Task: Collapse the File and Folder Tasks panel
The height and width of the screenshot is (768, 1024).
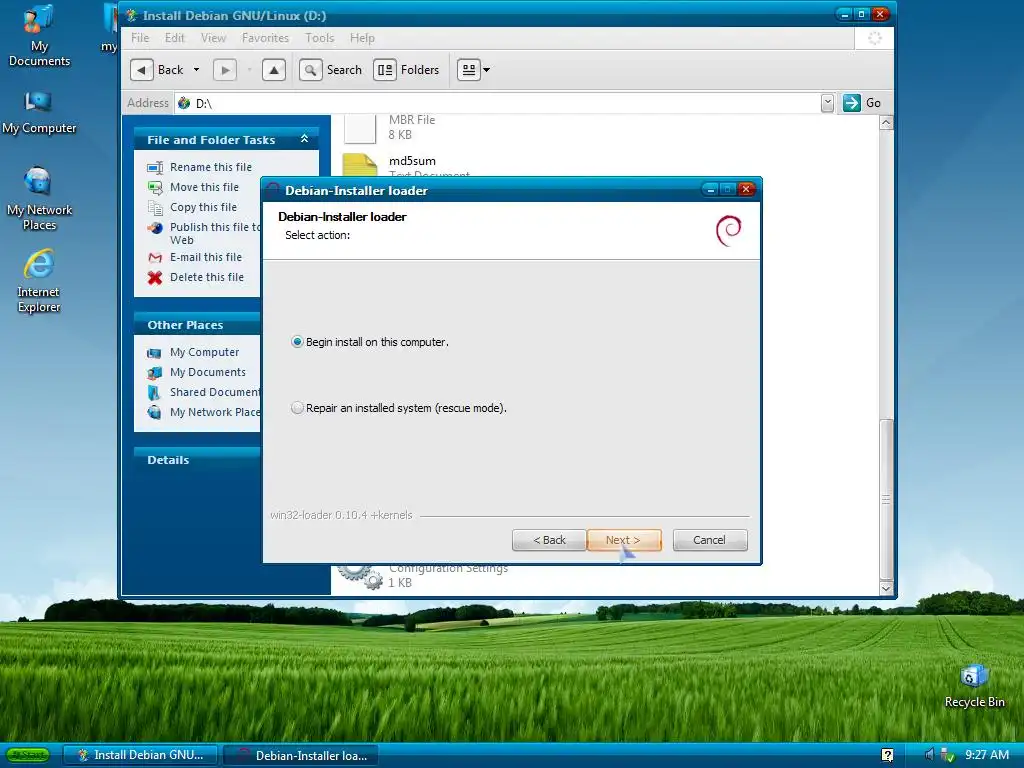Action: (x=304, y=139)
